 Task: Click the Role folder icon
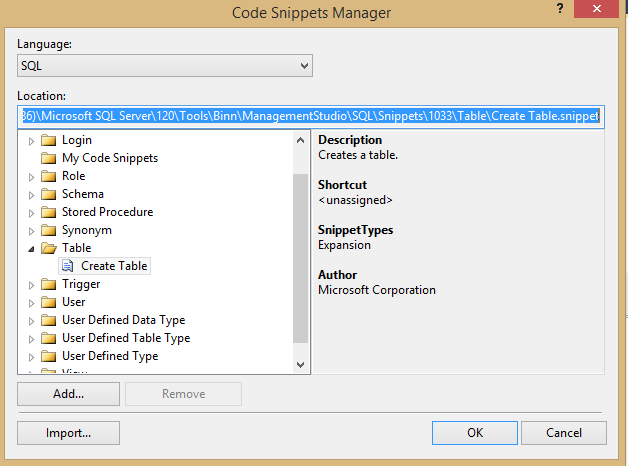[48, 177]
